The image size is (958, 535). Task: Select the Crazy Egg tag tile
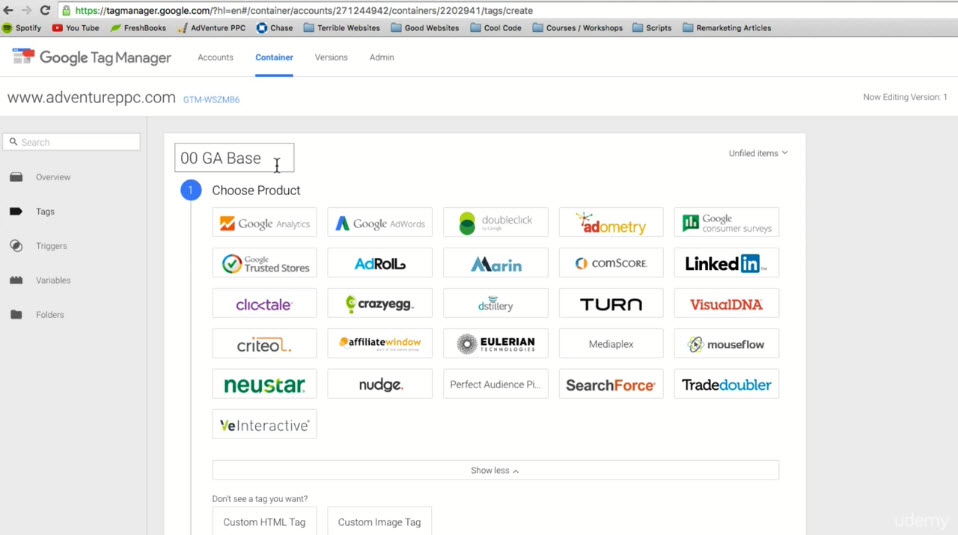380,304
